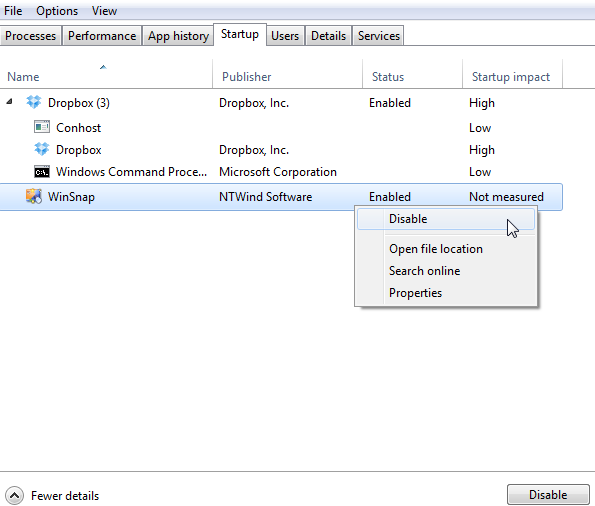Select the Dropbox child row name
The width and height of the screenshot is (595, 506).
tap(79, 150)
